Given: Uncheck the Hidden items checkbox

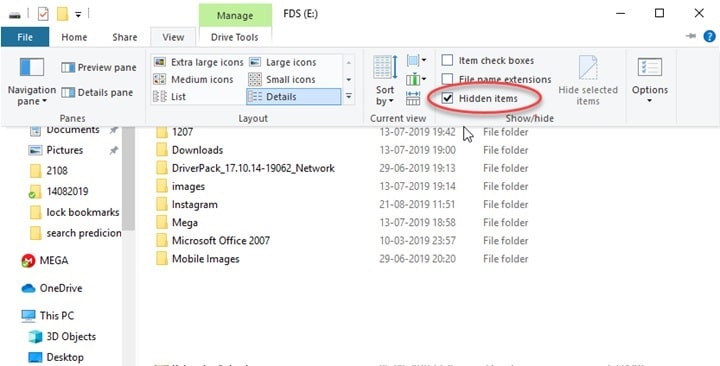Looking at the screenshot, I should point(447,98).
